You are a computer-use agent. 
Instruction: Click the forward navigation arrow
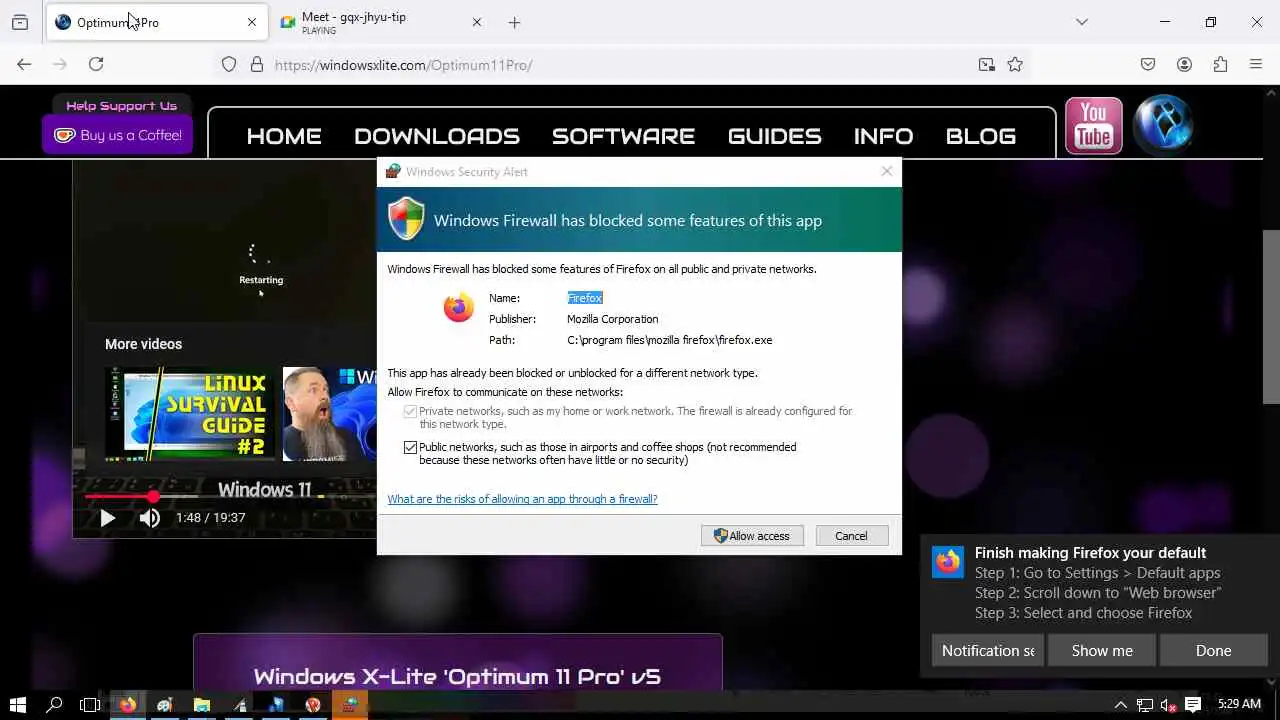60,64
